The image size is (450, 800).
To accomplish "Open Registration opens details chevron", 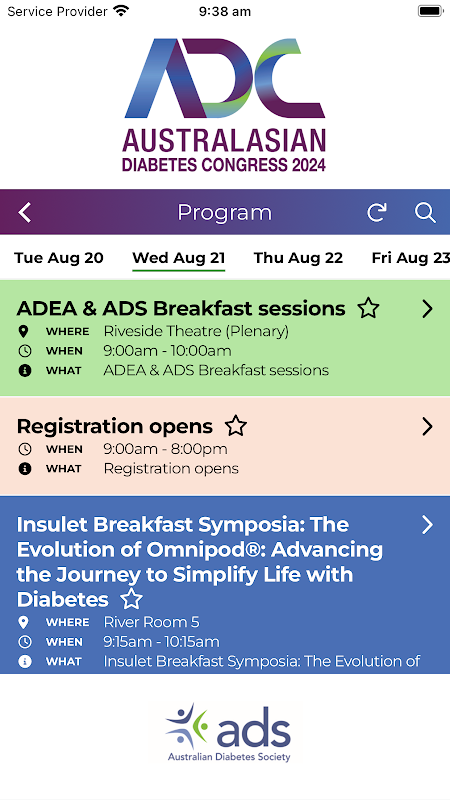I will [x=428, y=427].
